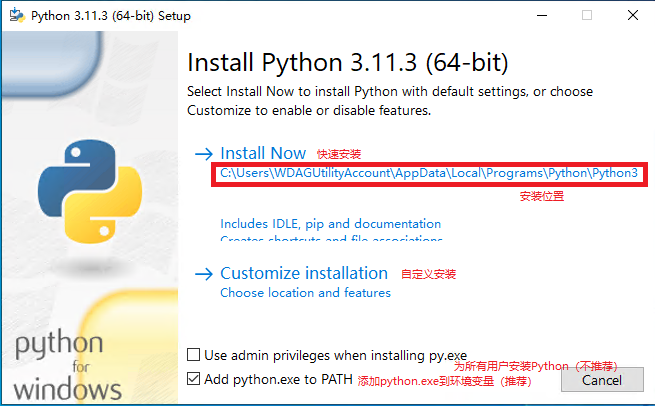The height and width of the screenshot is (406, 655).
Task: Minimize the Python Setup window
Action: 542,15
